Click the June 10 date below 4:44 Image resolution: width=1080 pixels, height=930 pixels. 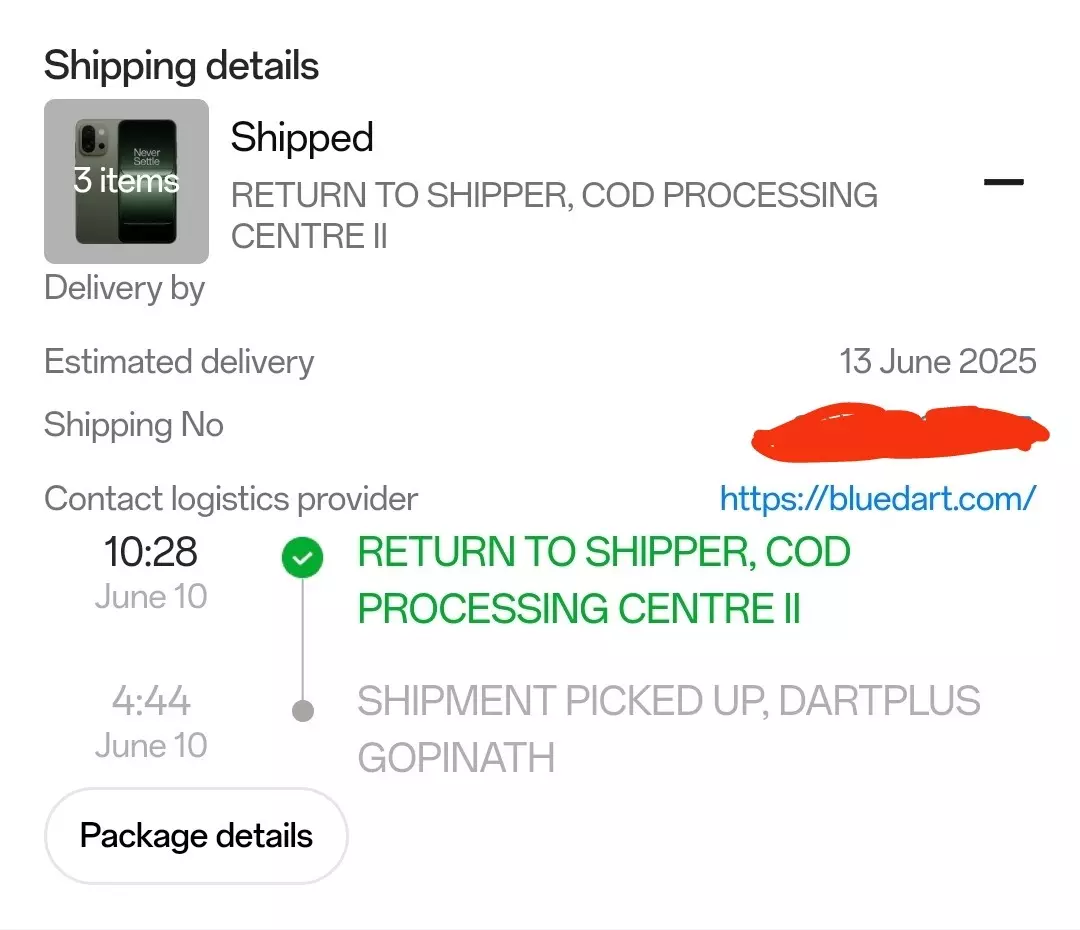point(151,745)
